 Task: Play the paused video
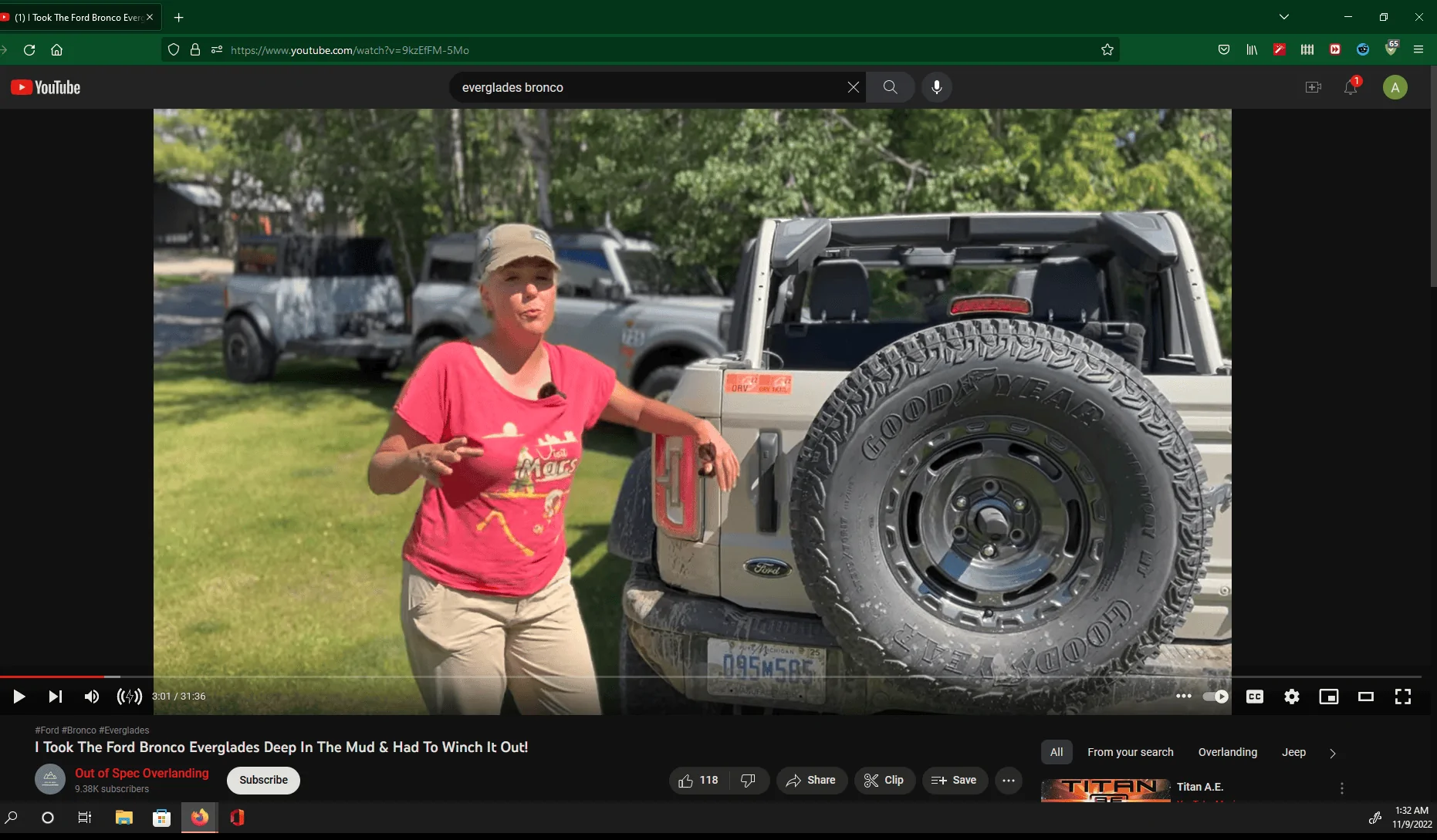point(19,697)
